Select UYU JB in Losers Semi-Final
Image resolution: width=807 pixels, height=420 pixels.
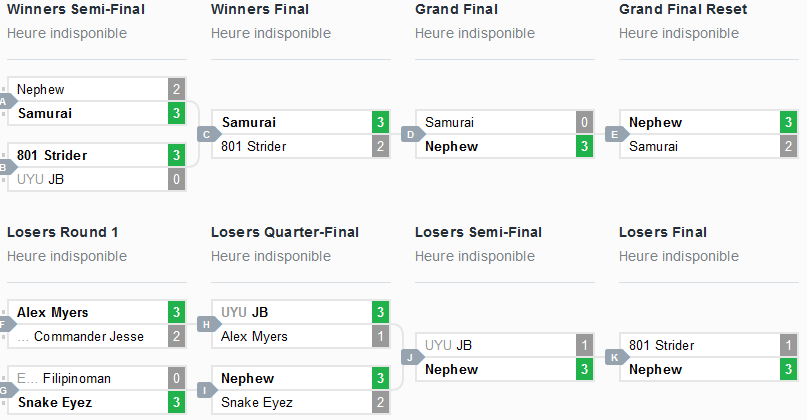tap(451, 345)
